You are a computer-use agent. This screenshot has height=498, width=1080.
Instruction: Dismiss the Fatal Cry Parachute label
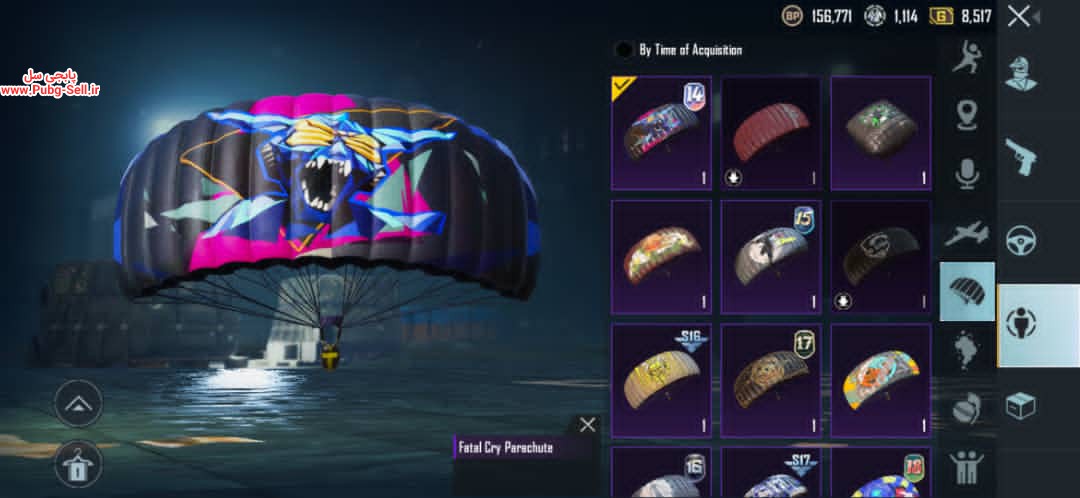point(588,425)
